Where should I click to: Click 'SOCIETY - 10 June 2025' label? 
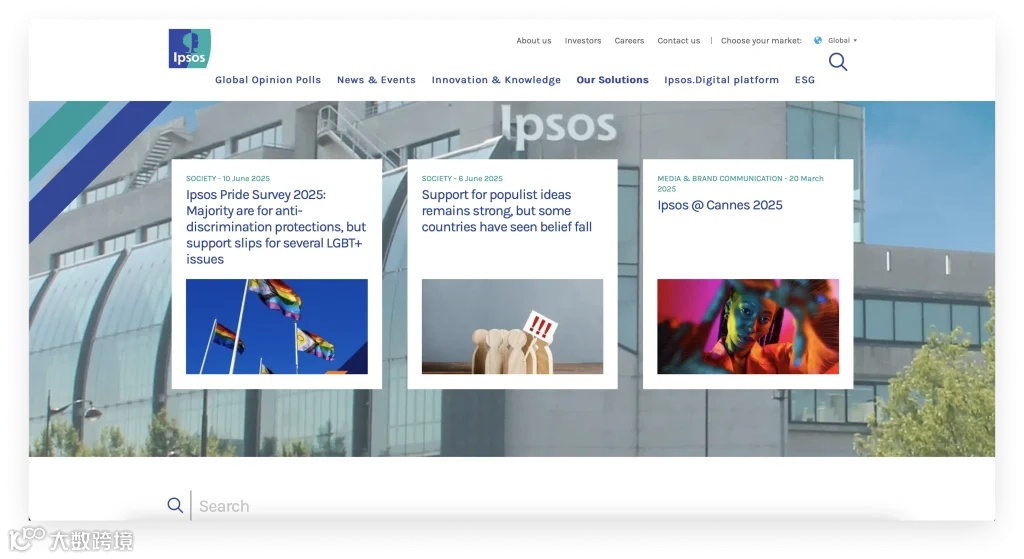tap(228, 178)
